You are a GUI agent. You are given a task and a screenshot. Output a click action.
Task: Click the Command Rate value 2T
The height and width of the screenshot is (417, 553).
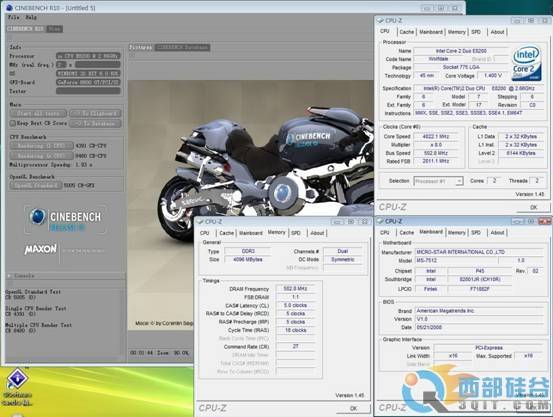296,346
